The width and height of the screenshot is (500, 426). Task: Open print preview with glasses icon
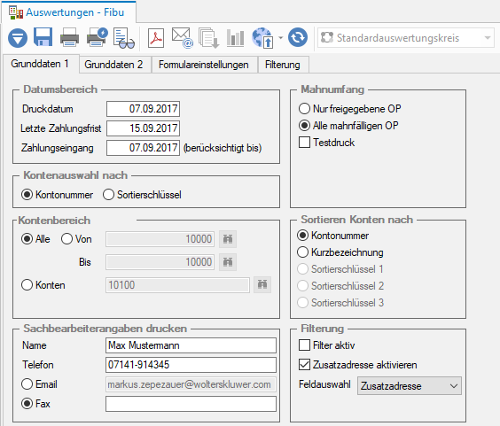pyautogui.click(x=124, y=38)
